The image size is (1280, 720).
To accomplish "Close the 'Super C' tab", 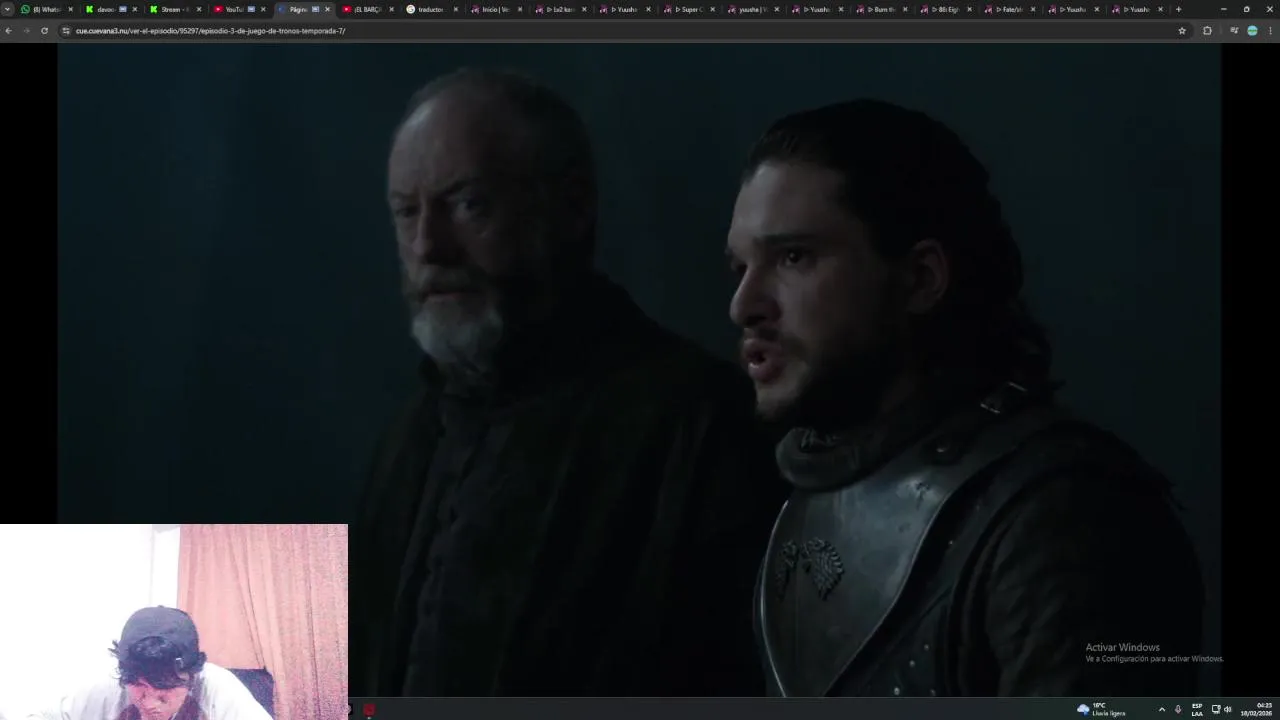I will pos(713,9).
